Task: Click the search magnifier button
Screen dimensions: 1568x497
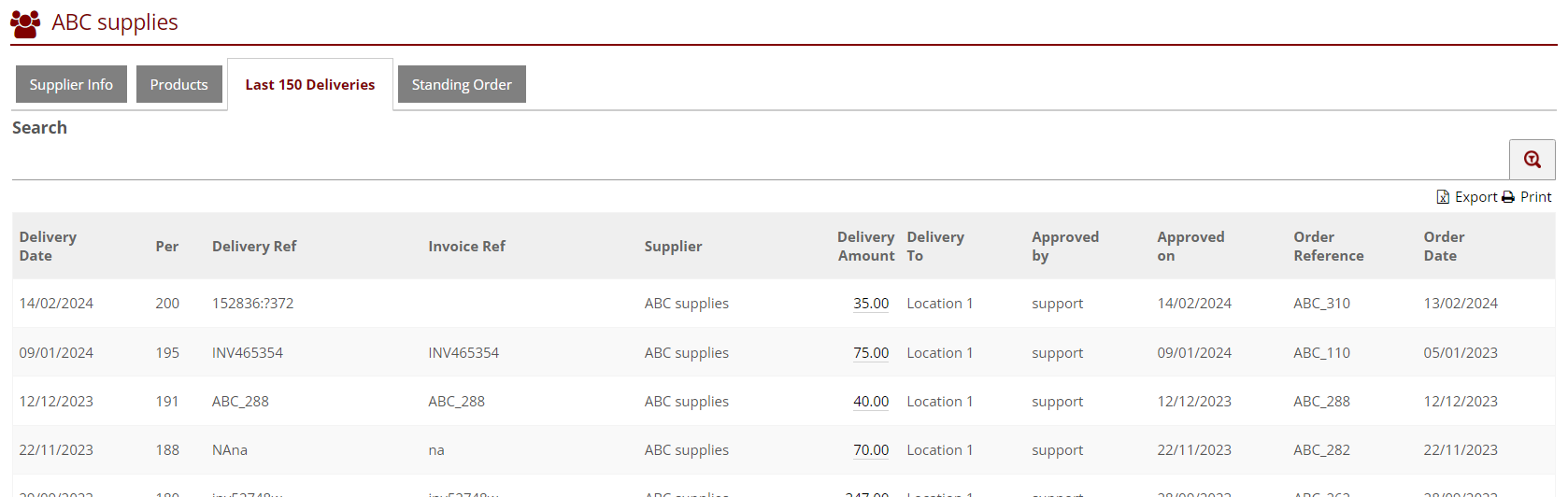Action: [x=1532, y=160]
